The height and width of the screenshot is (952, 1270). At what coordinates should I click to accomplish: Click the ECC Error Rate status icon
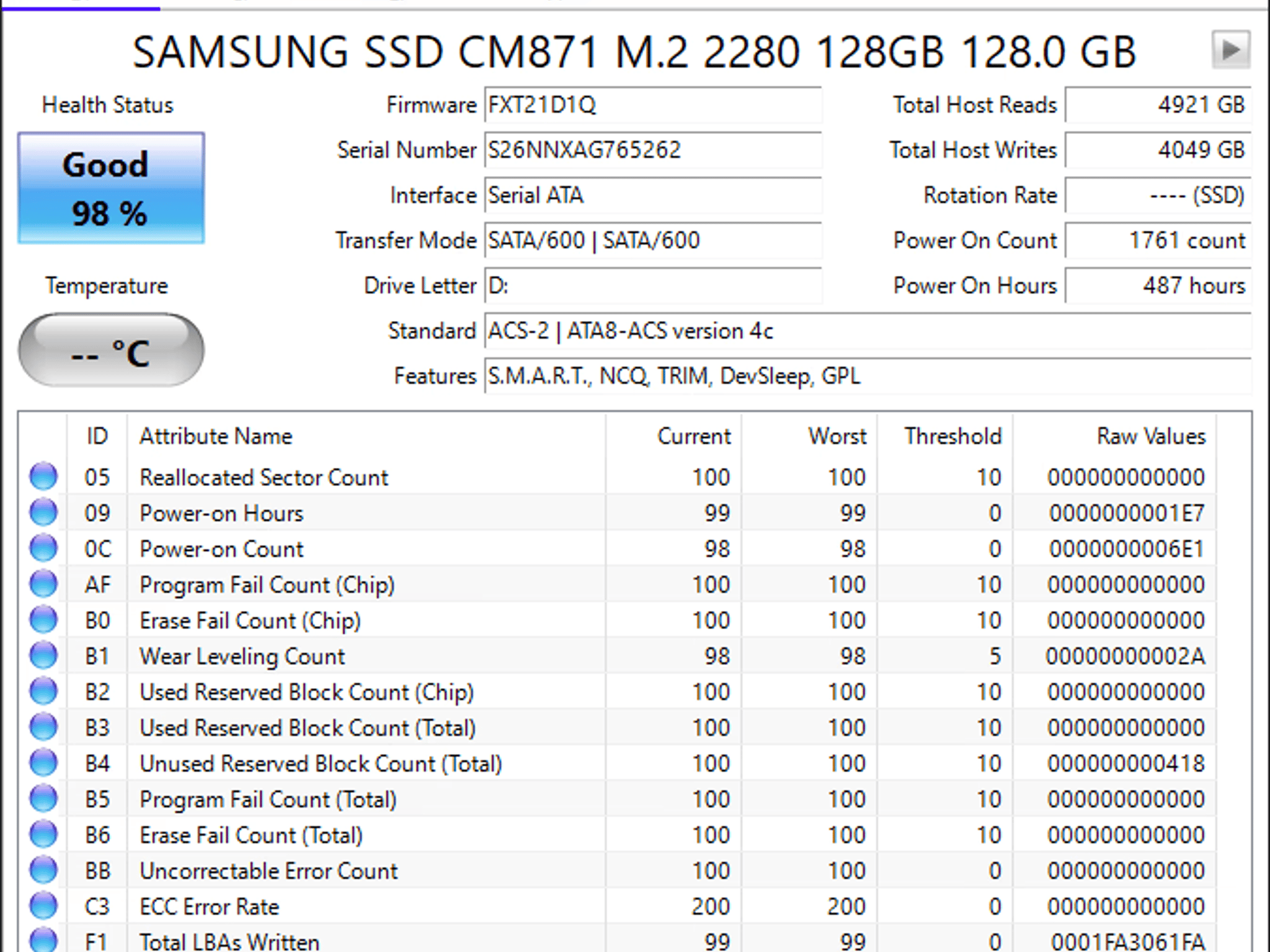point(43,906)
